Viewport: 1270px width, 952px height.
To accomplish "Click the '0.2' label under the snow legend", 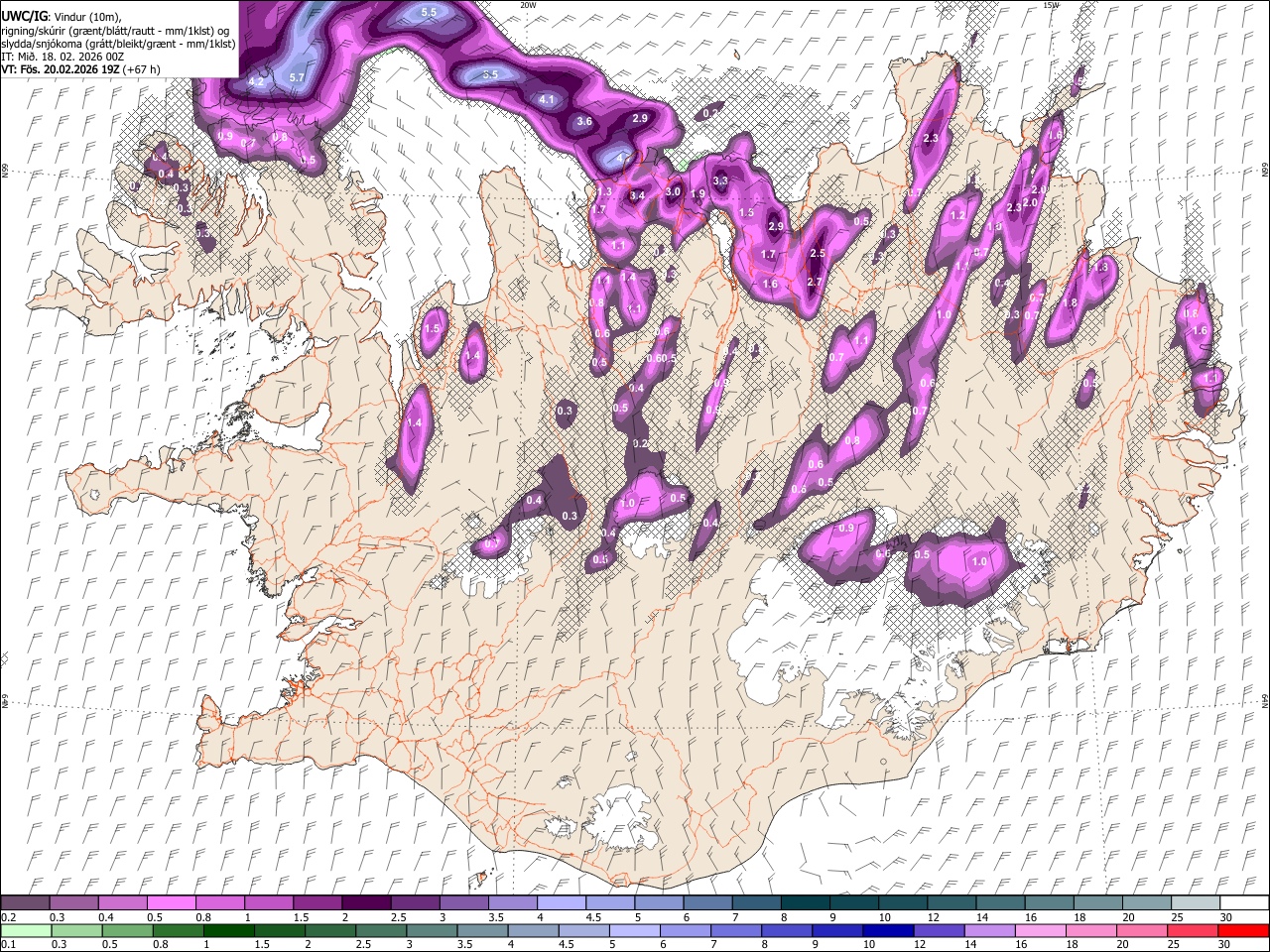I will tap(8, 917).
